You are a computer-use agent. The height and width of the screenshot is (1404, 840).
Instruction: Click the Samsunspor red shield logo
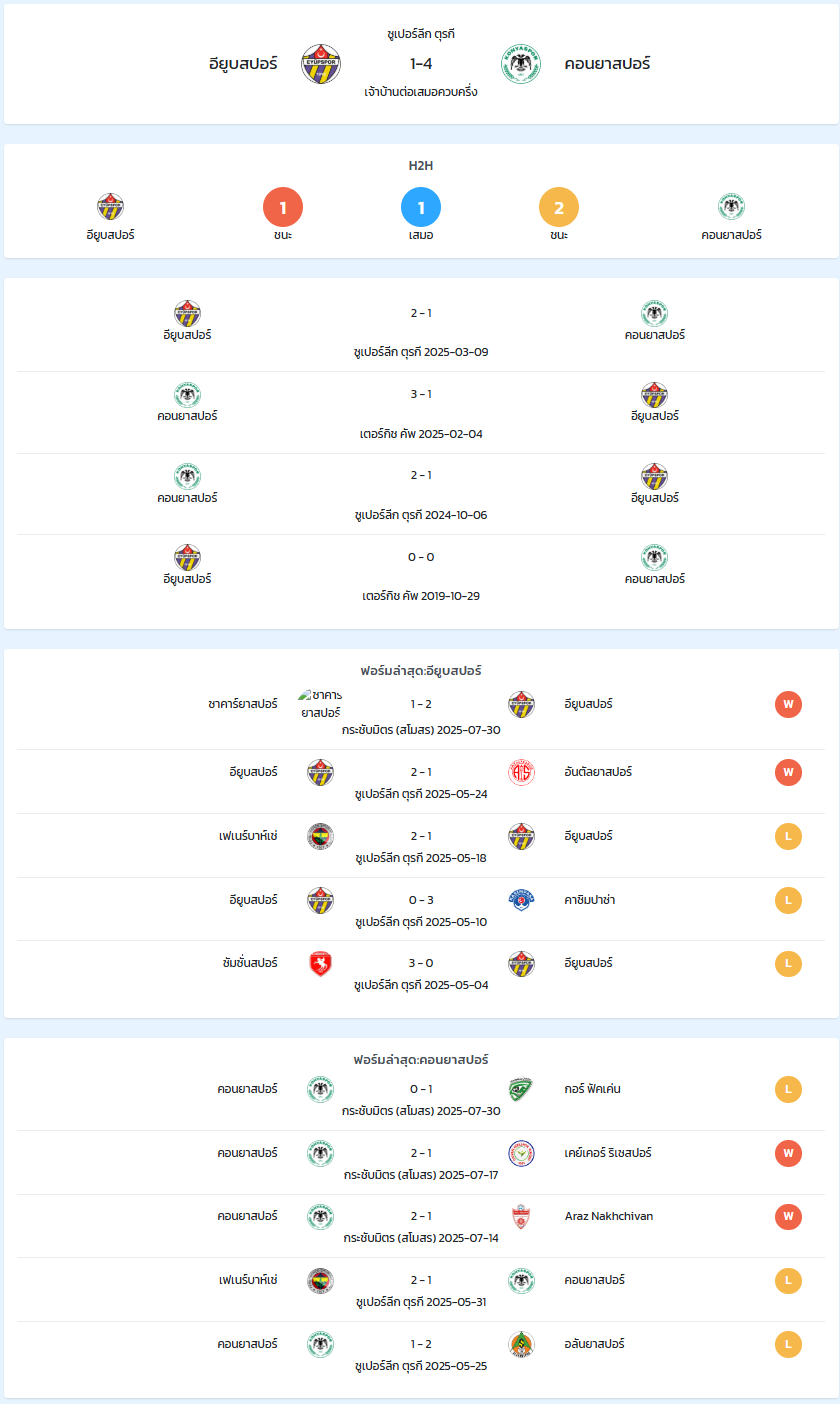pyautogui.click(x=320, y=964)
